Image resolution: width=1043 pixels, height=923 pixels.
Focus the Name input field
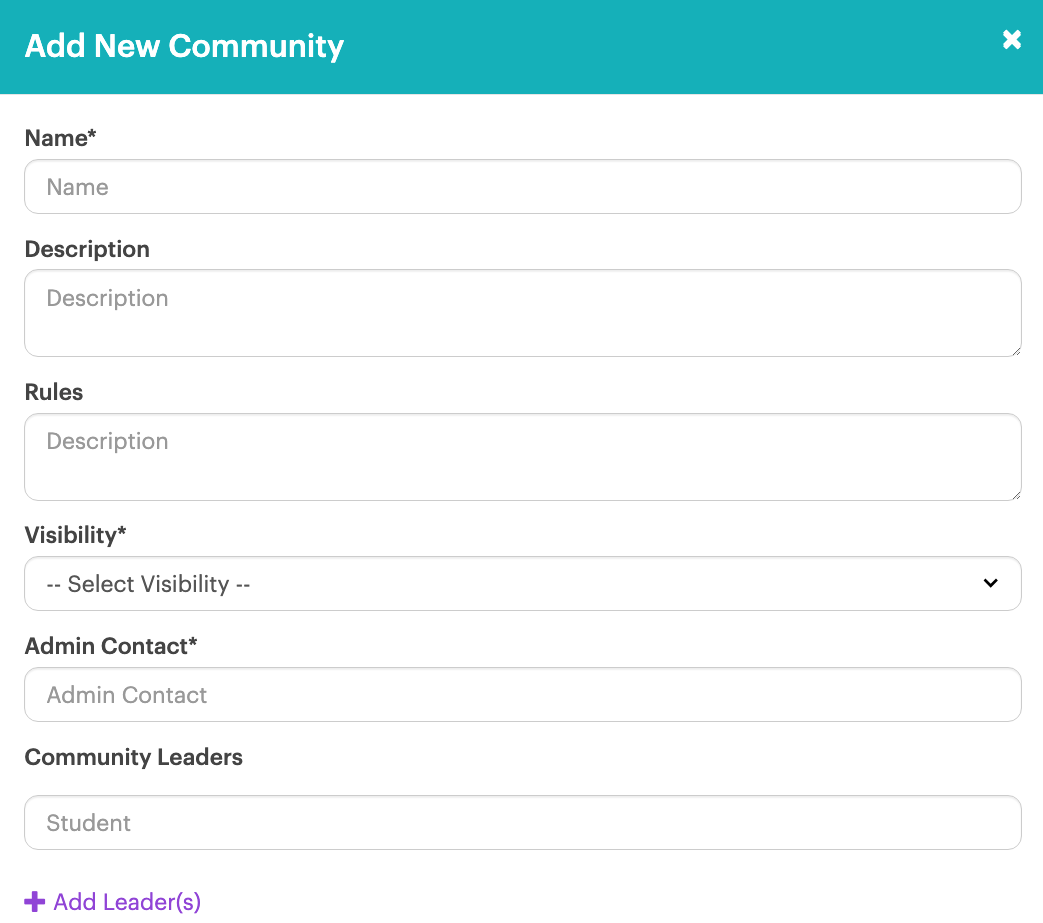click(522, 187)
